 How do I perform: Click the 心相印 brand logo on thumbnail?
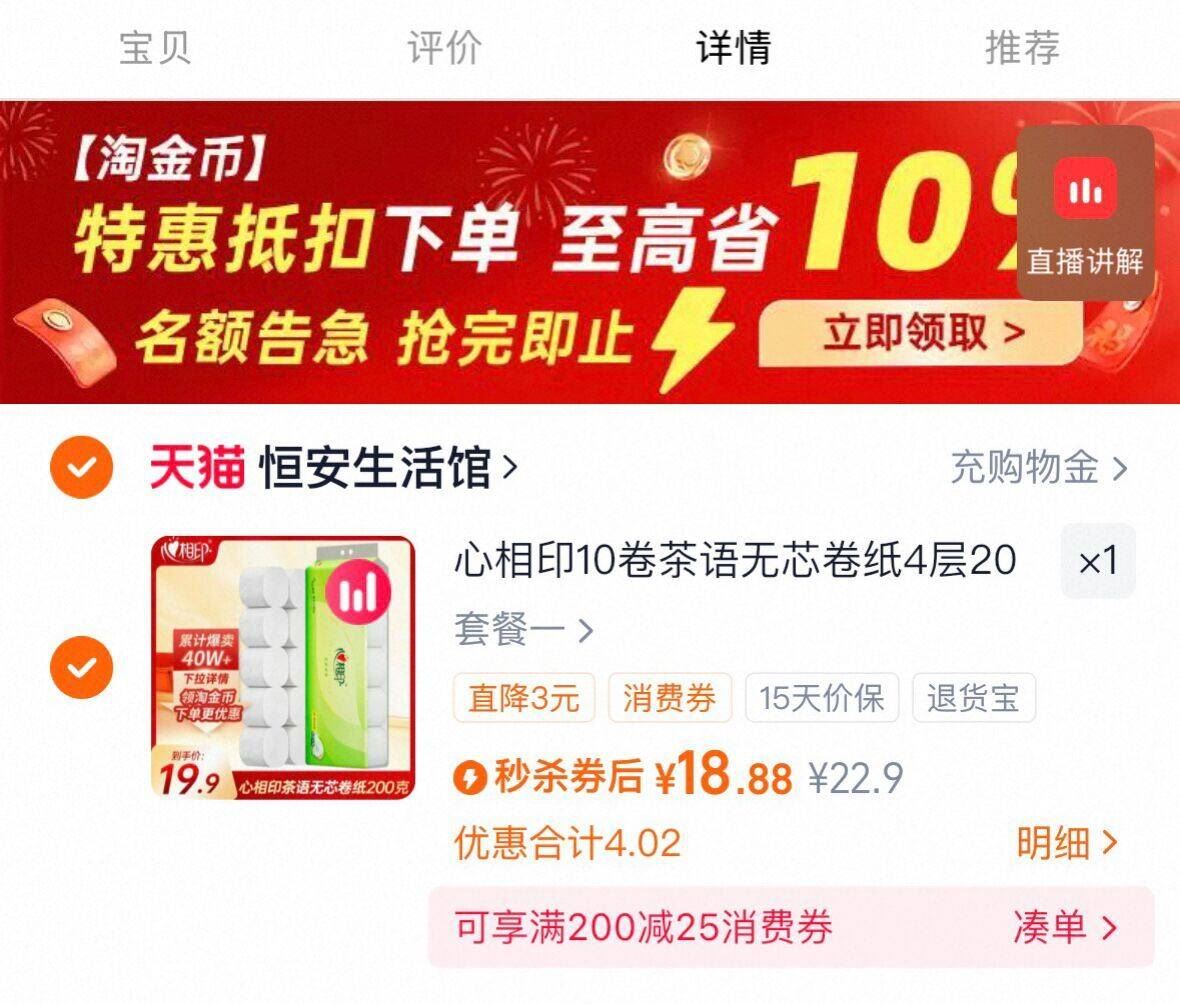[x=184, y=553]
